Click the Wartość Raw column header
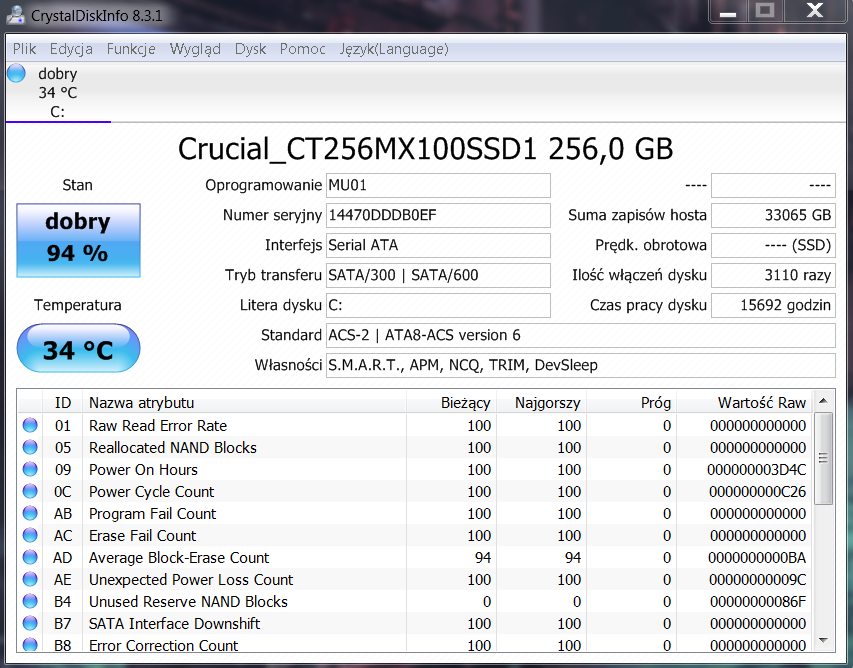The height and width of the screenshot is (668, 853). click(x=744, y=403)
